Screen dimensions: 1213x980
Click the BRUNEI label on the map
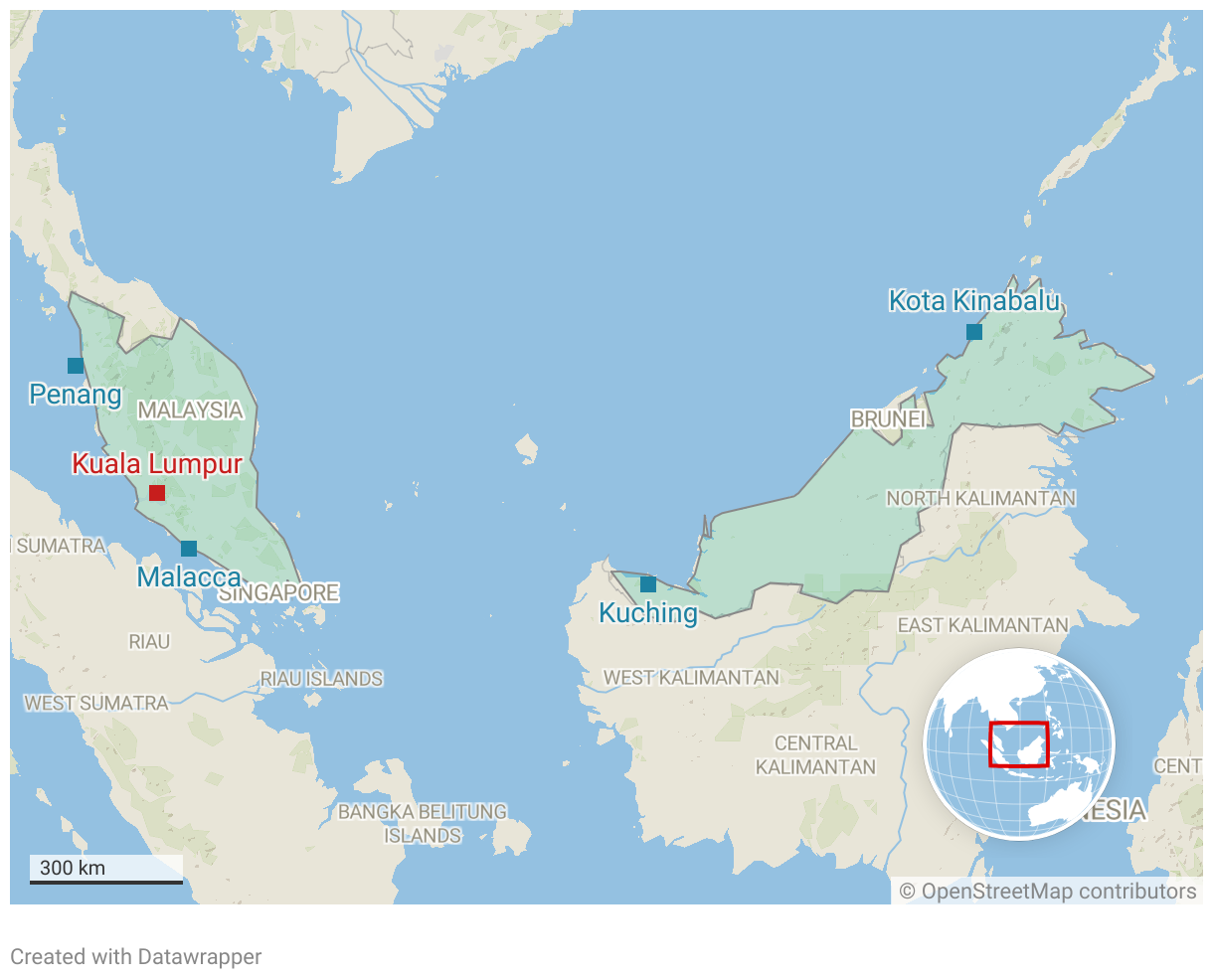coord(888,419)
